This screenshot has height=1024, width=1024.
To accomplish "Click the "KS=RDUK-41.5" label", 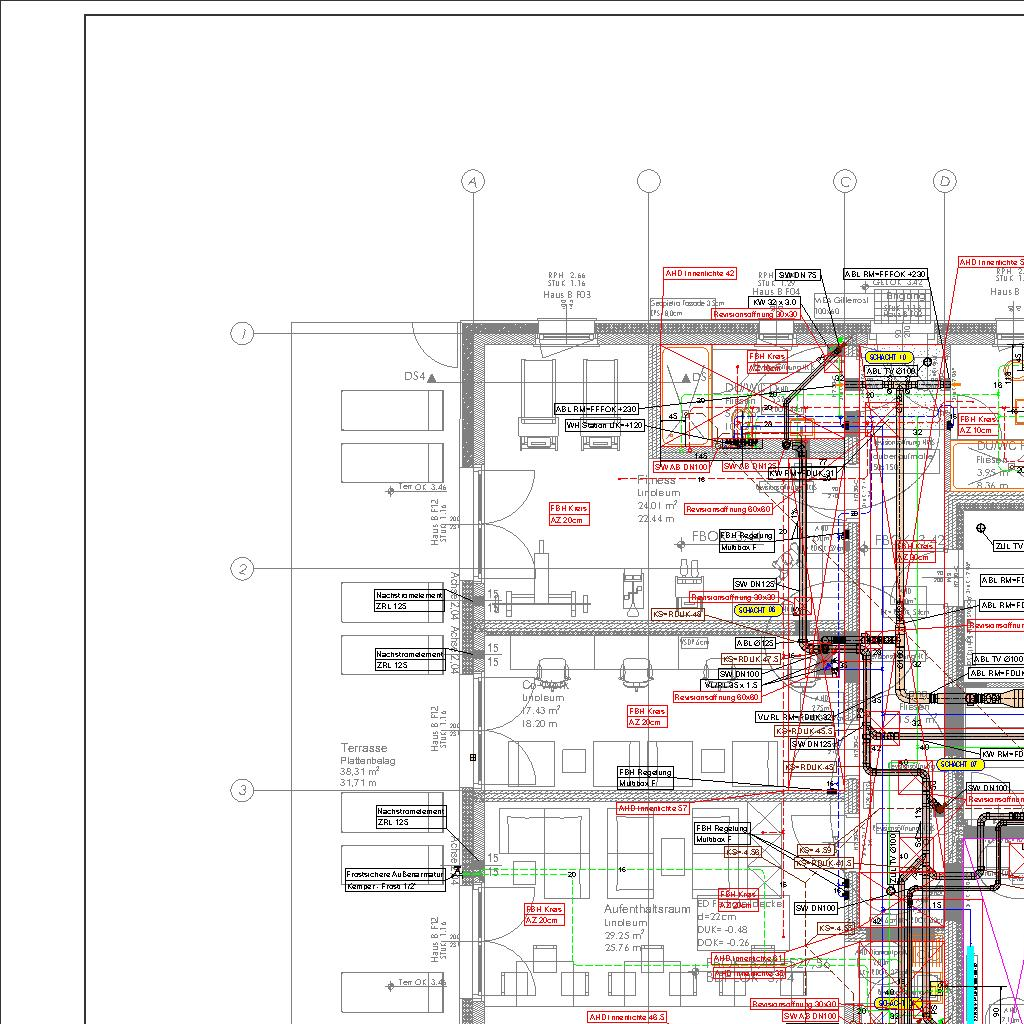I will click(824, 863).
